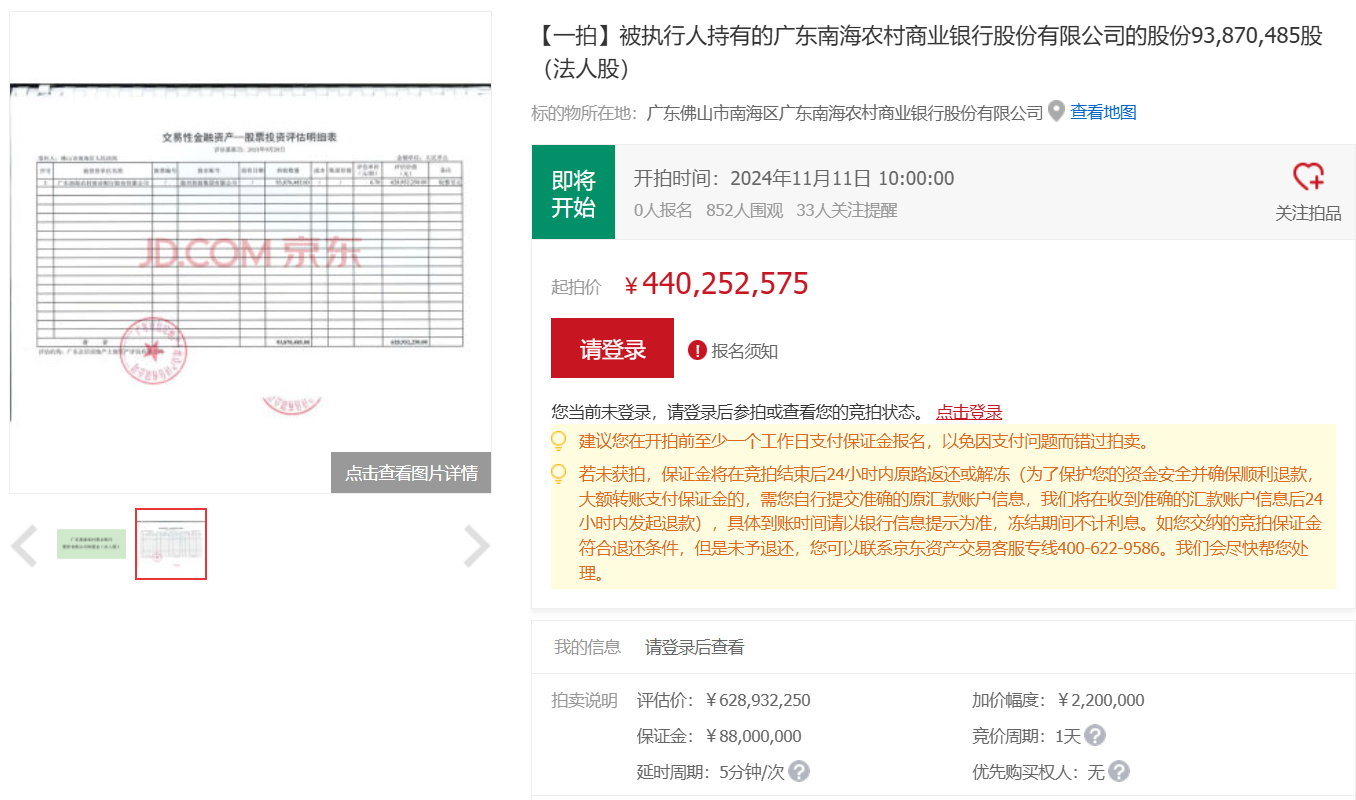The image size is (1356, 800).
Task: Expand image details via 点击查看图片详情
Action: [x=411, y=472]
